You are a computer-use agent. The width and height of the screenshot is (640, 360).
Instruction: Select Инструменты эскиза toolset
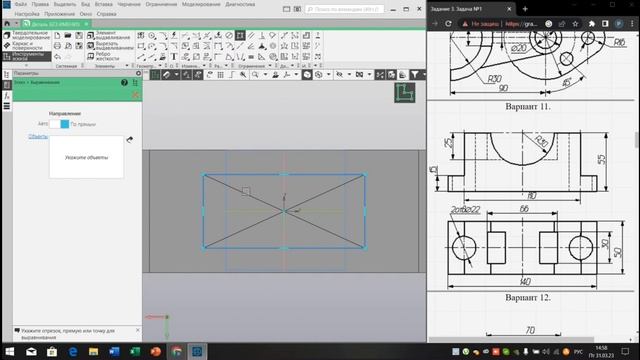click(x=27, y=56)
